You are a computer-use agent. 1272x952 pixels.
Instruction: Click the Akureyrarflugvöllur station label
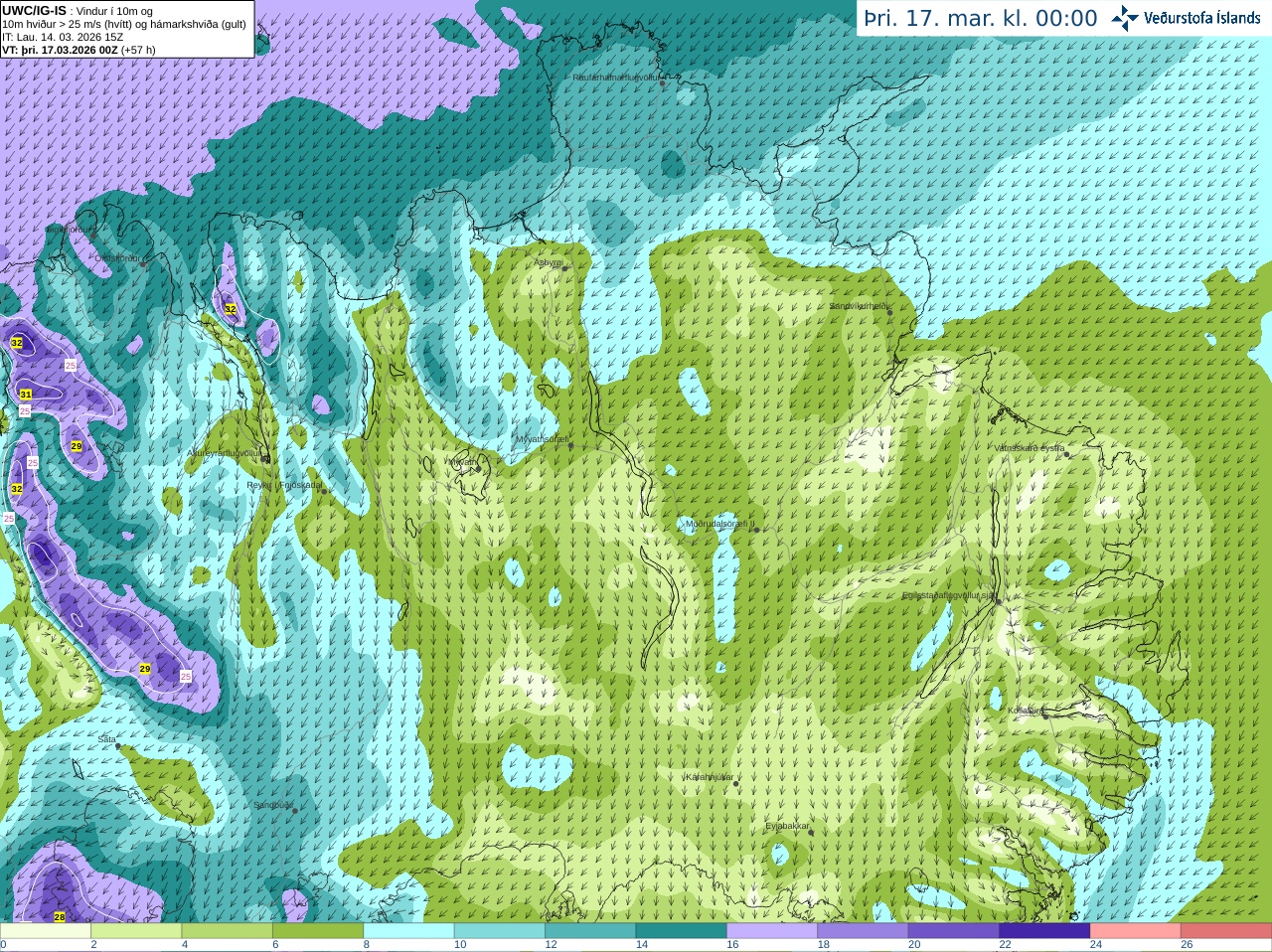click(225, 452)
